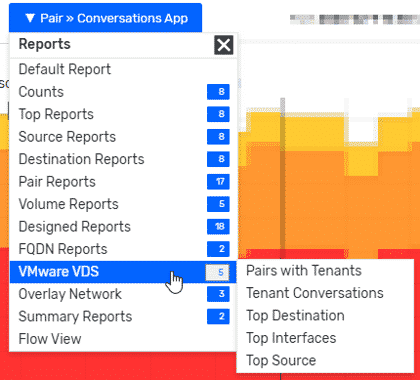The height and width of the screenshot is (380, 420).
Task: Click the 18 badge next to Designed Reports
Action: [x=218, y=227]
